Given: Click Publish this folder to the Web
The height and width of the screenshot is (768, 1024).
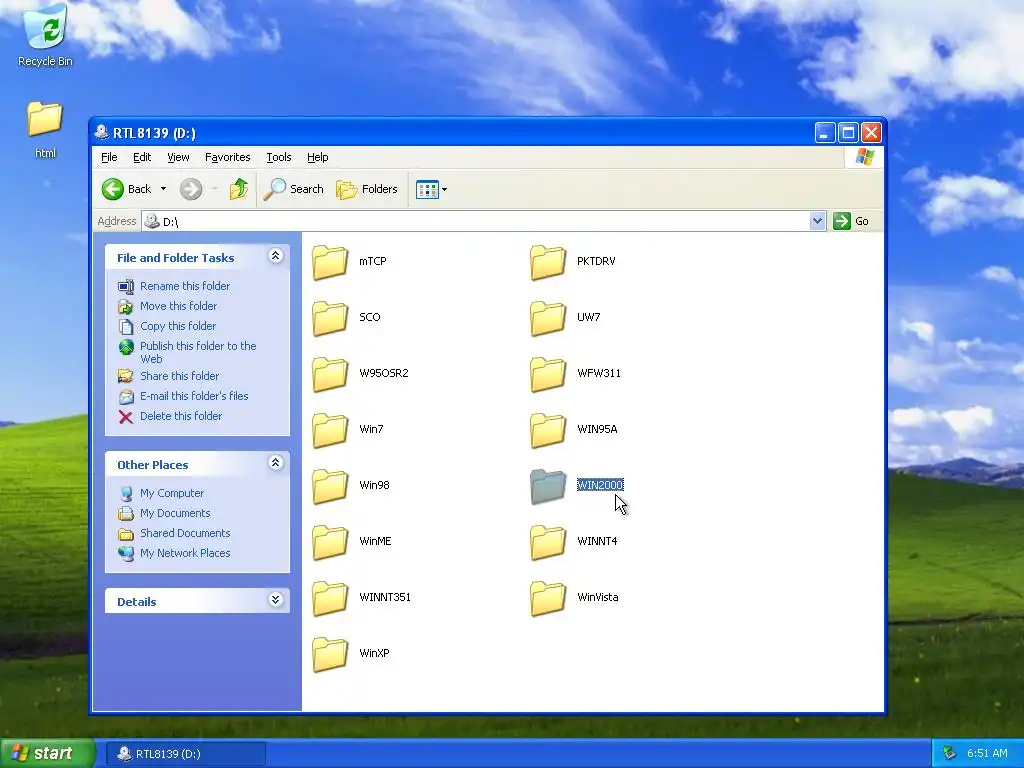Looking at the screenshot, I should pos(198,352).
